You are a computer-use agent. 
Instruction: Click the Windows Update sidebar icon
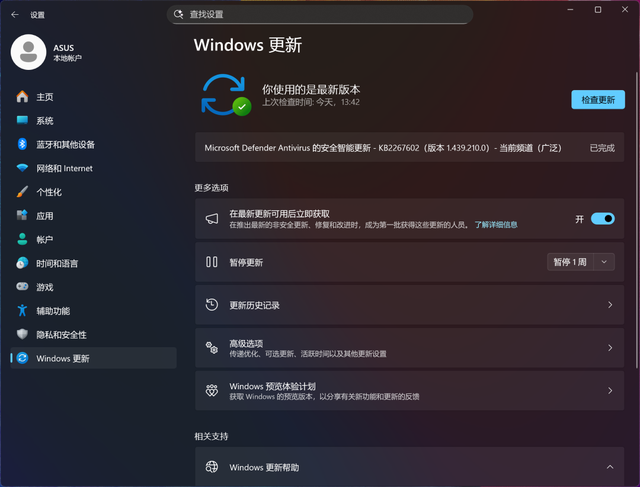(x=22, y=358)
